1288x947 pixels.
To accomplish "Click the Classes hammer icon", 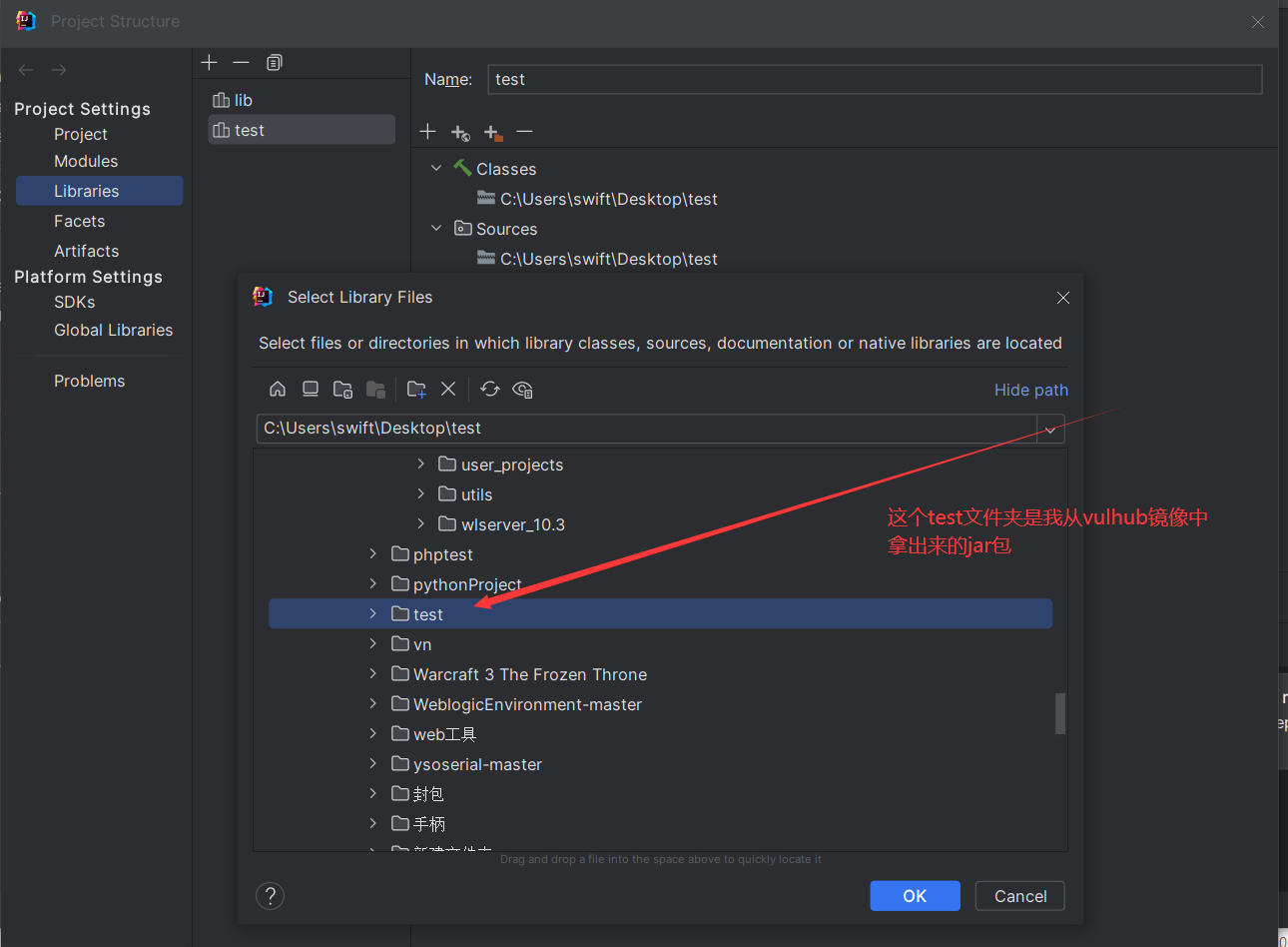I will tap(462, 168).
